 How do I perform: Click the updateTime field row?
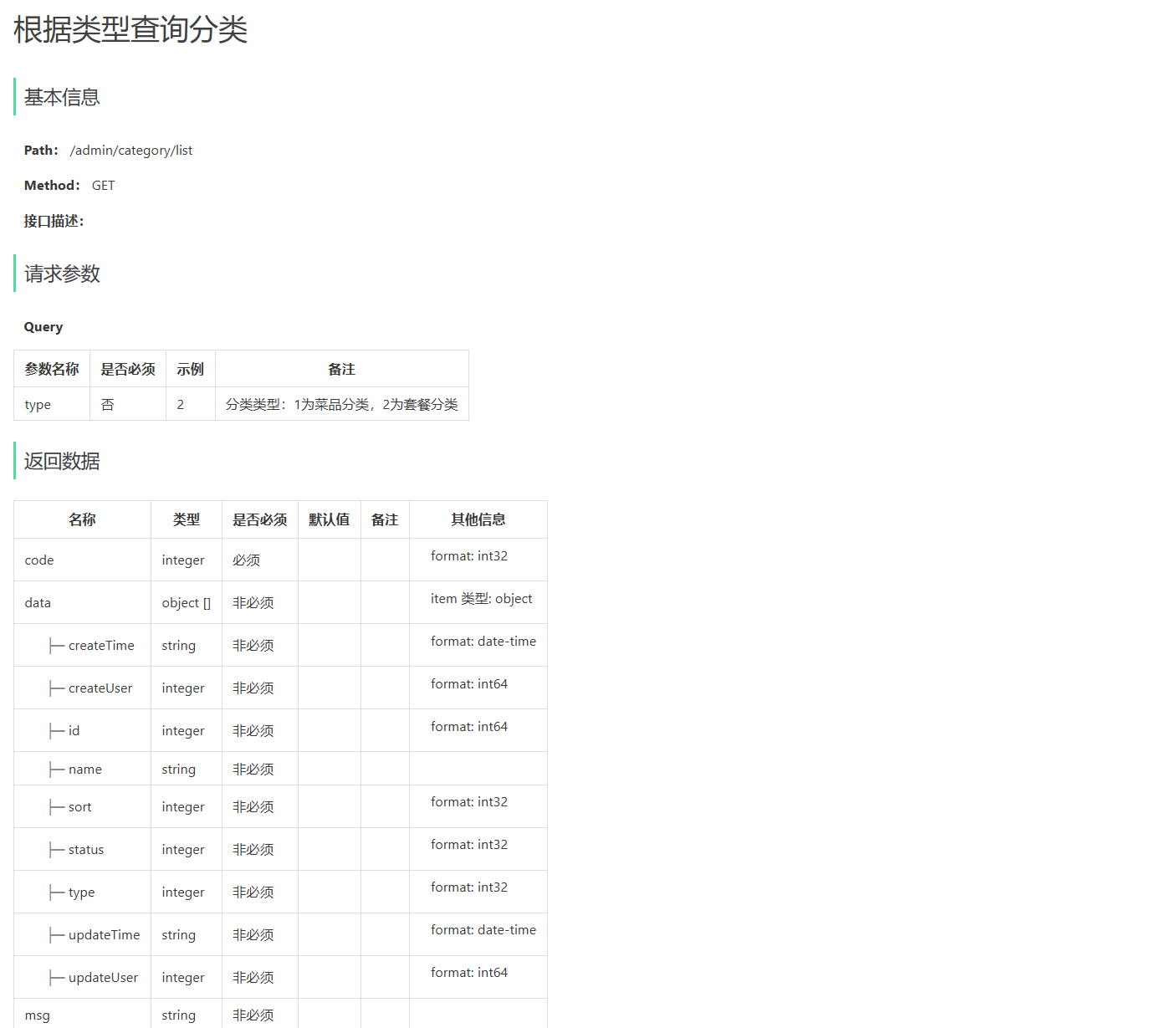coord(280,934)
